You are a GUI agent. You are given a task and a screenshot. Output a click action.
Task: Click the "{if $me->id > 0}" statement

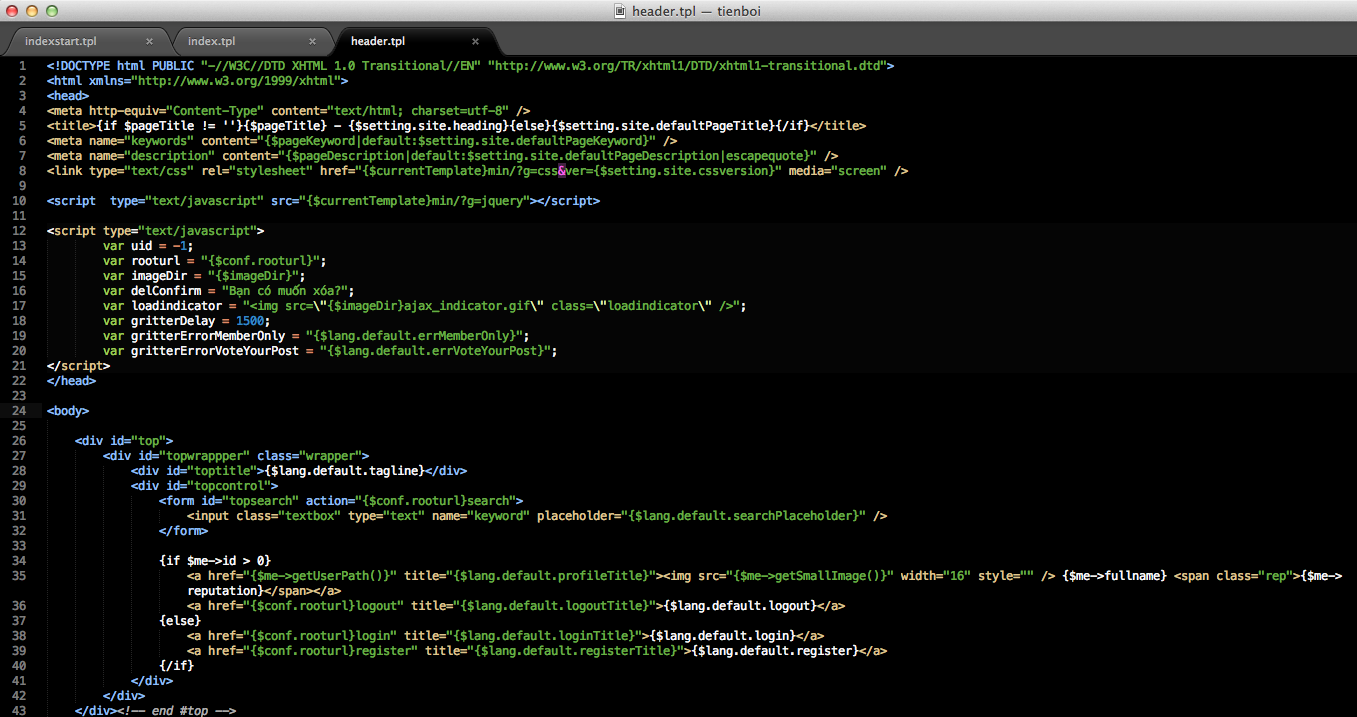[215, 561]
